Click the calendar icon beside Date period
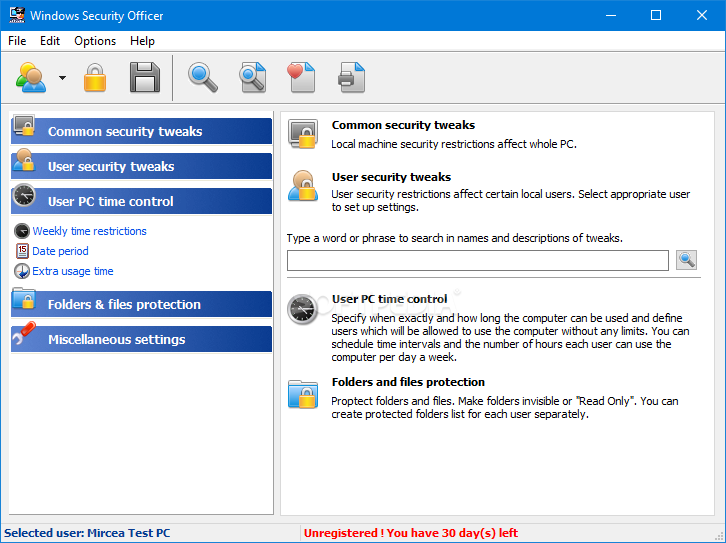This screenshot has height=543, width=726. [x=22, y=251]
